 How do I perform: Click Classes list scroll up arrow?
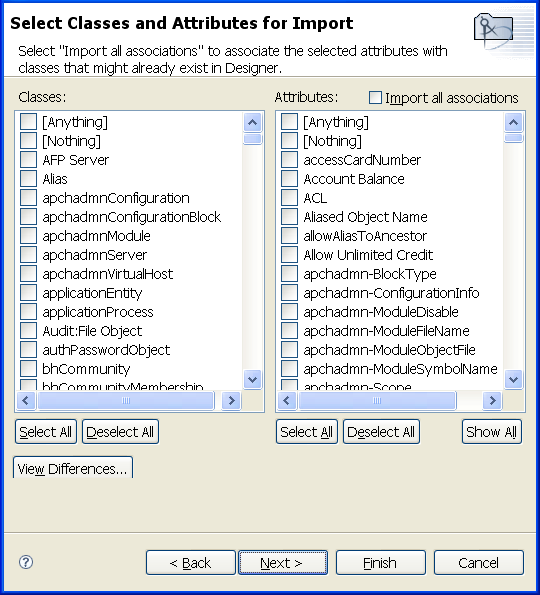click(x=252, y=122)
